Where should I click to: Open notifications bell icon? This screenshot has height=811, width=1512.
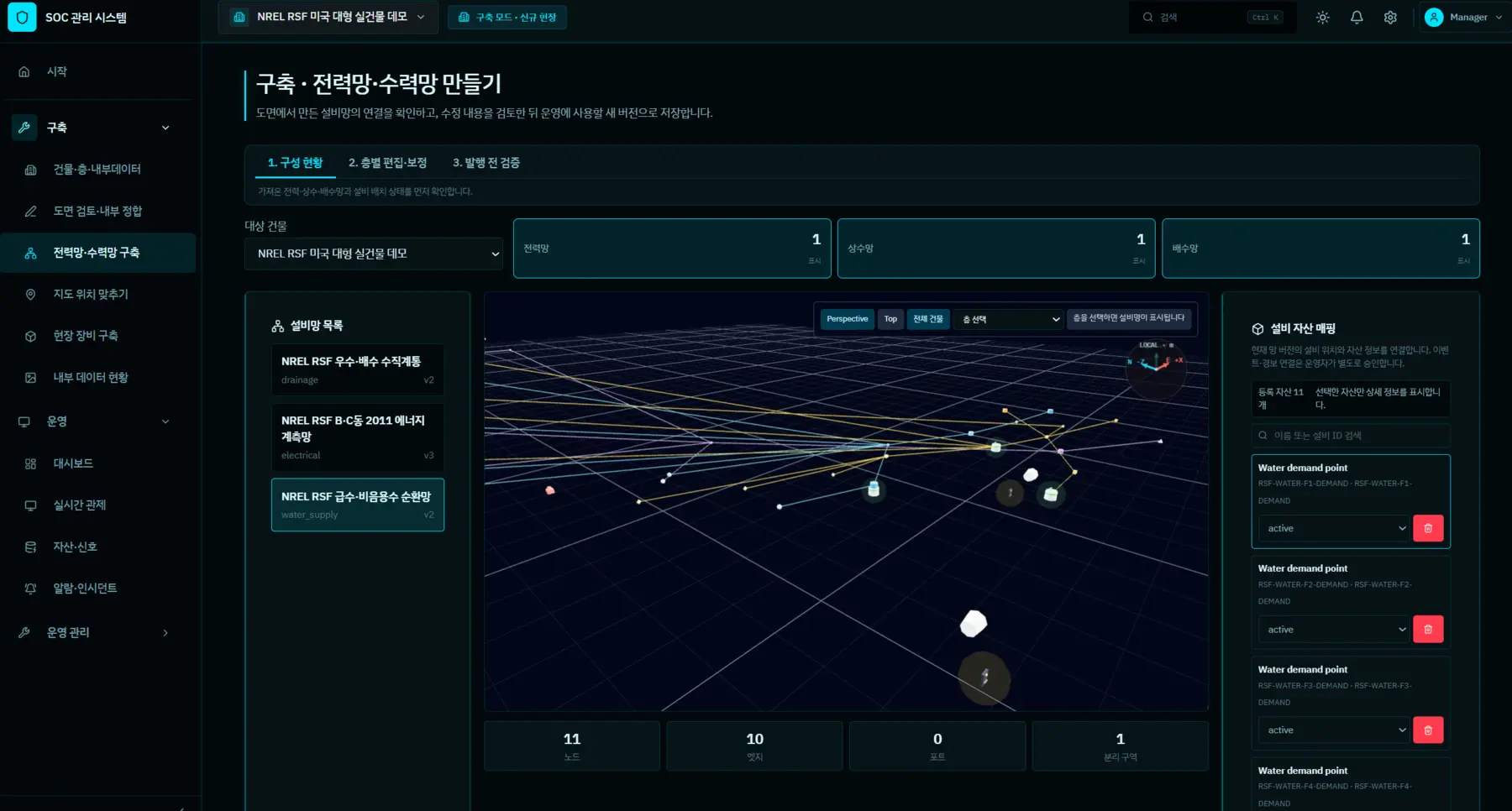[1357, 18]
